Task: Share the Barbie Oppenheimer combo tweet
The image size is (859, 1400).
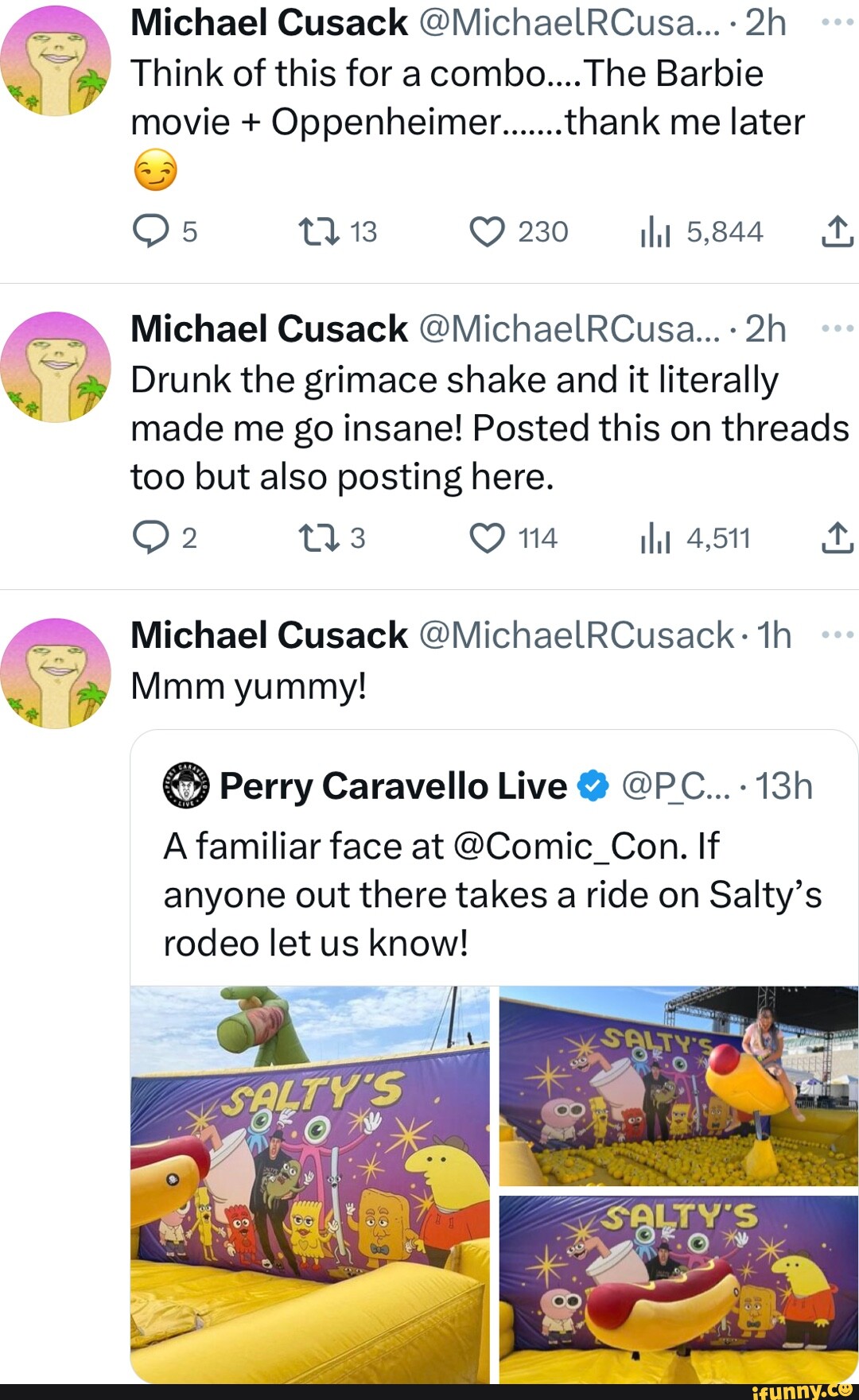Action: coord(837,231)
